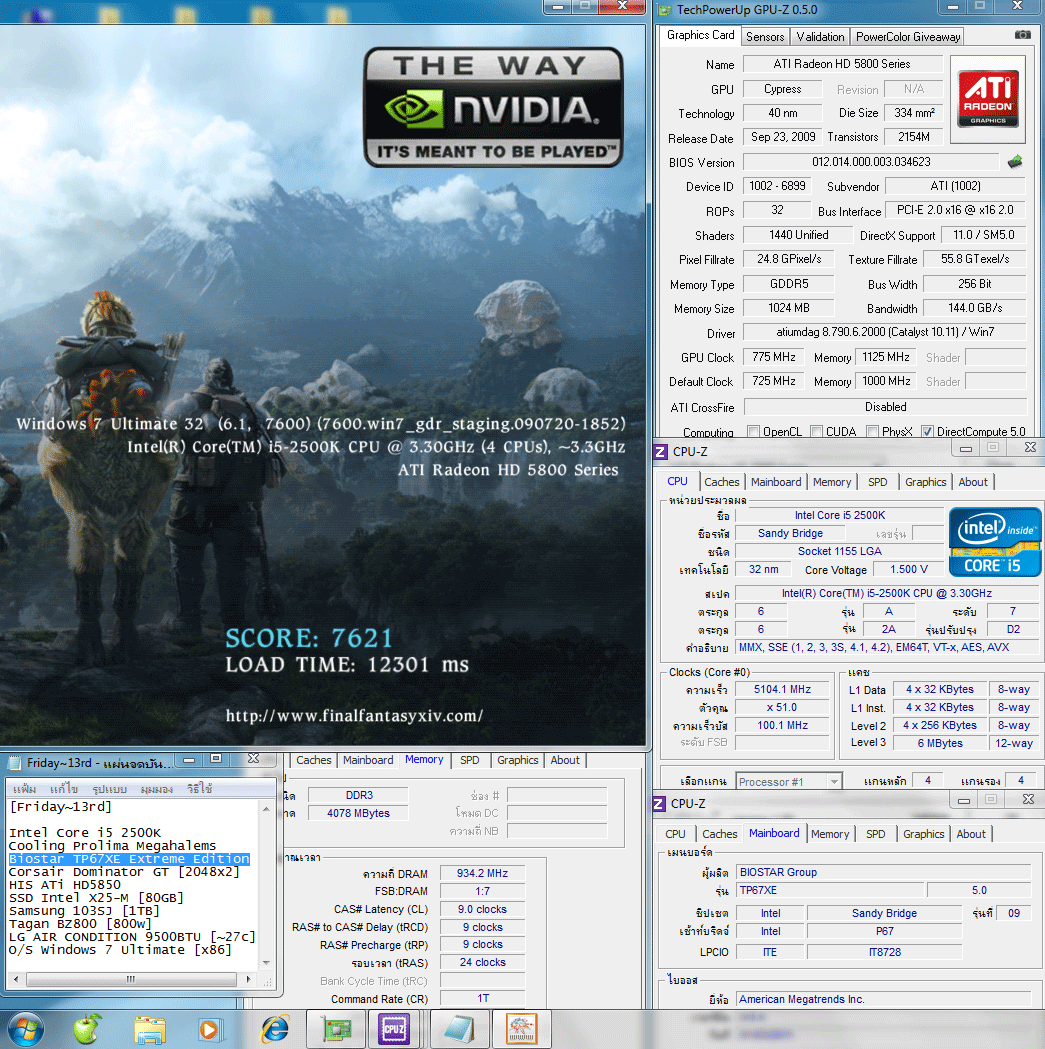Take a GPU-Z screenshot with the camera icon
Viewport: 1045px width, 1049px height.
coord(1022,35)
